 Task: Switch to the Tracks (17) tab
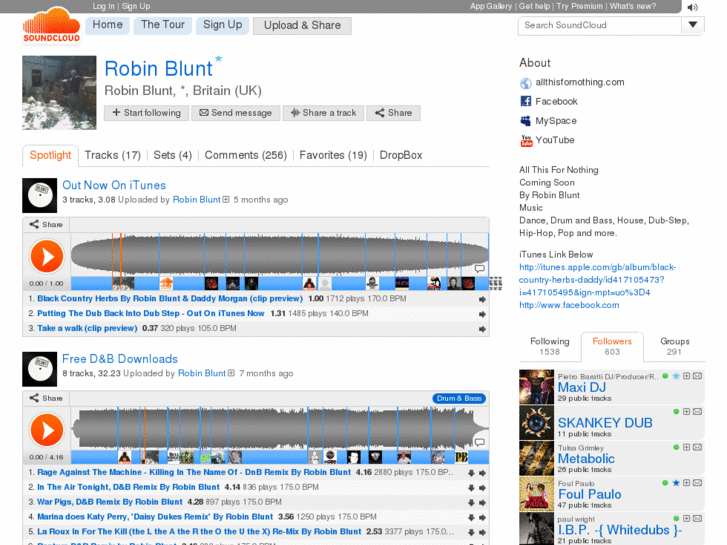(x=113, y=155)
